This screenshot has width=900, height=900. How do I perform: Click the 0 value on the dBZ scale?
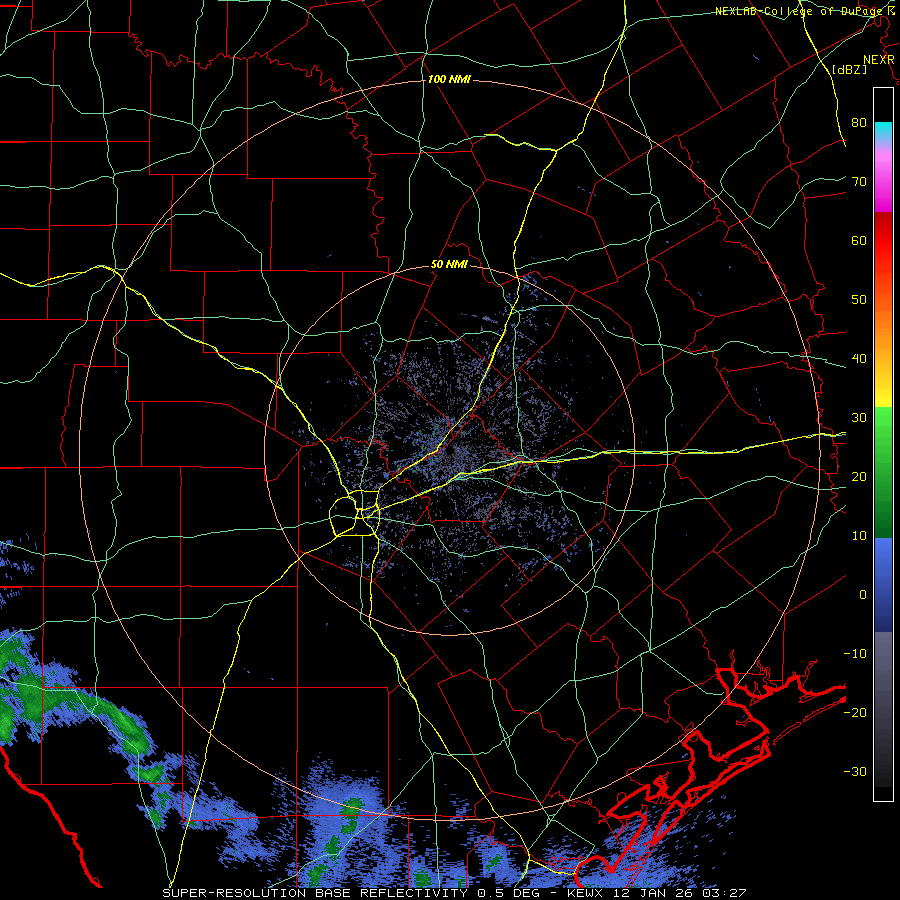pos(863,595)
